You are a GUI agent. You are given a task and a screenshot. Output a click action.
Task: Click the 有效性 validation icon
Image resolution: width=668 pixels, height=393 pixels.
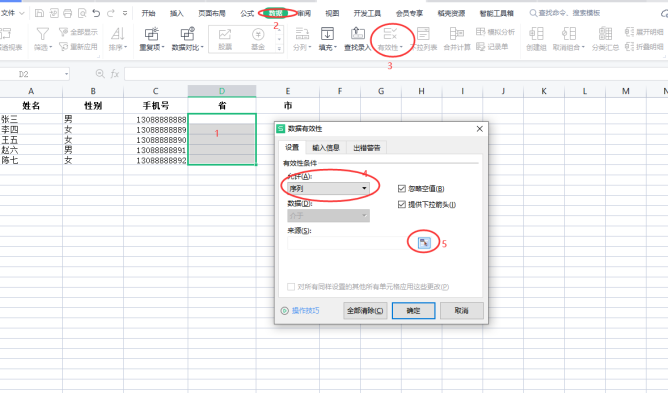click(x=390, y=34)
